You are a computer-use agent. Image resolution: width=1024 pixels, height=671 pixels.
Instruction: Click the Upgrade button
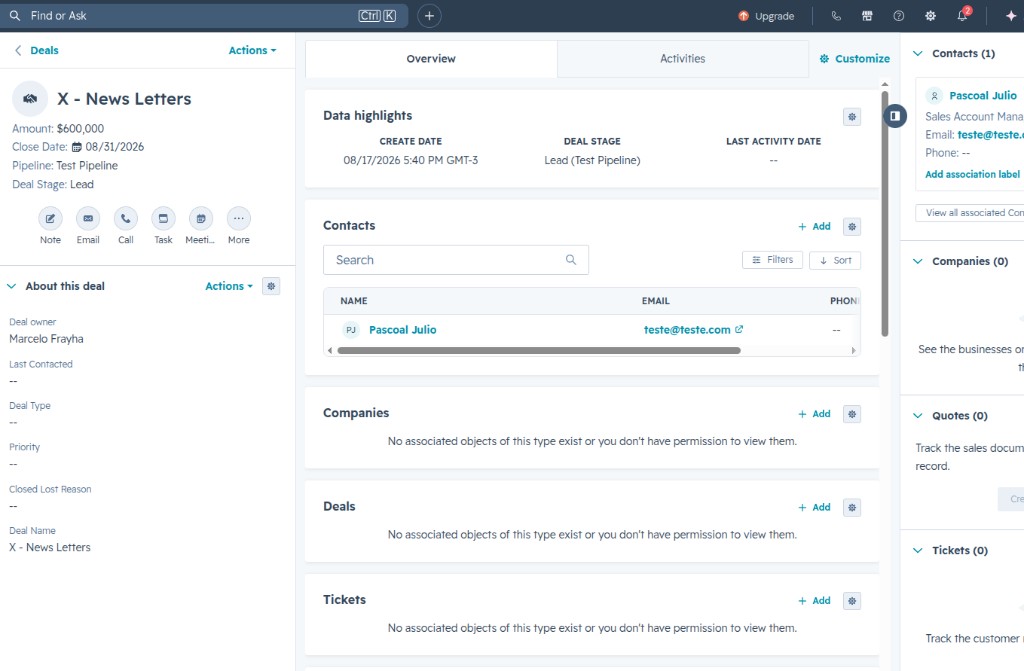pos(766,16)
